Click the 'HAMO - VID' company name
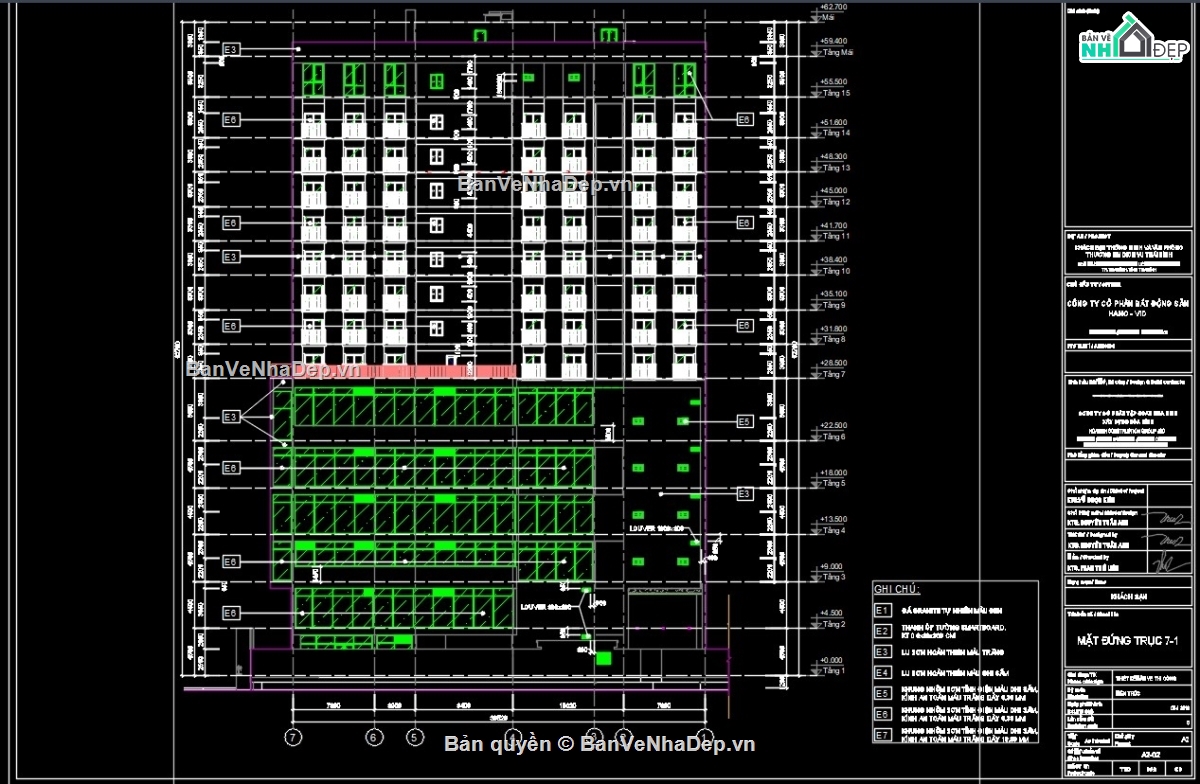1200x784 pixels. [1127, 314]
